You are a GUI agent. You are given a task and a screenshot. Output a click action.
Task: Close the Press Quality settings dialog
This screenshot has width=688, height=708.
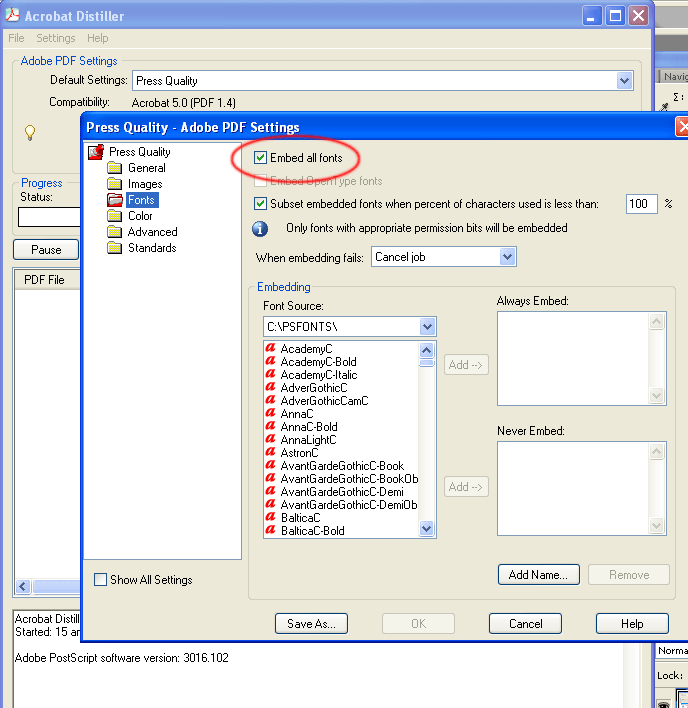tap(682, 127)
